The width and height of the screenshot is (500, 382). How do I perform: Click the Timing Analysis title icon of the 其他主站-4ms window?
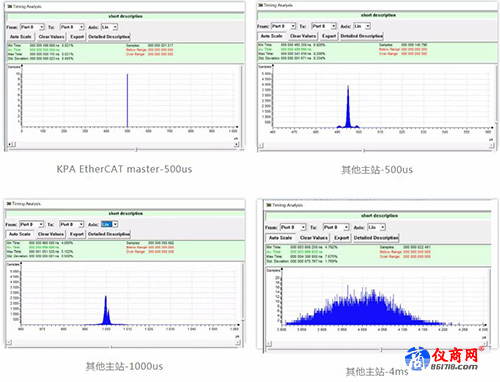269,205
